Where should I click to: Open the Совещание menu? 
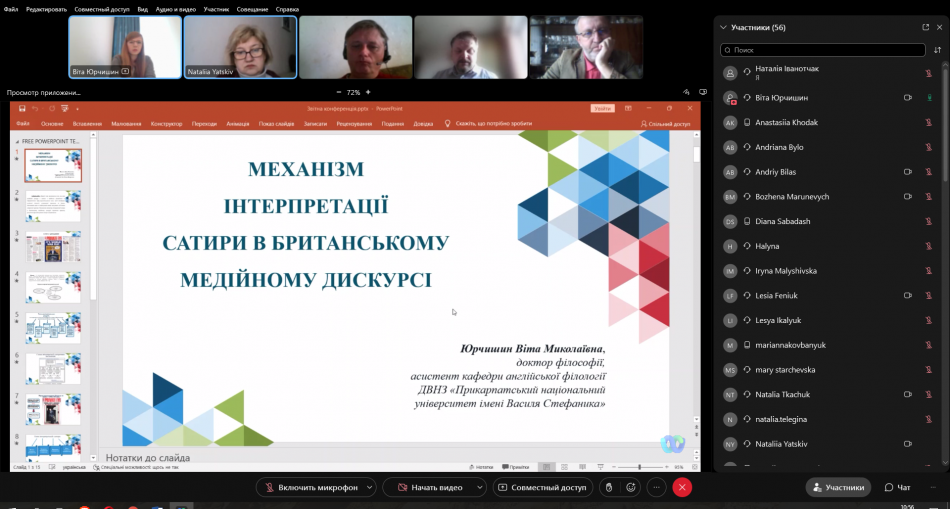point(252,9)
